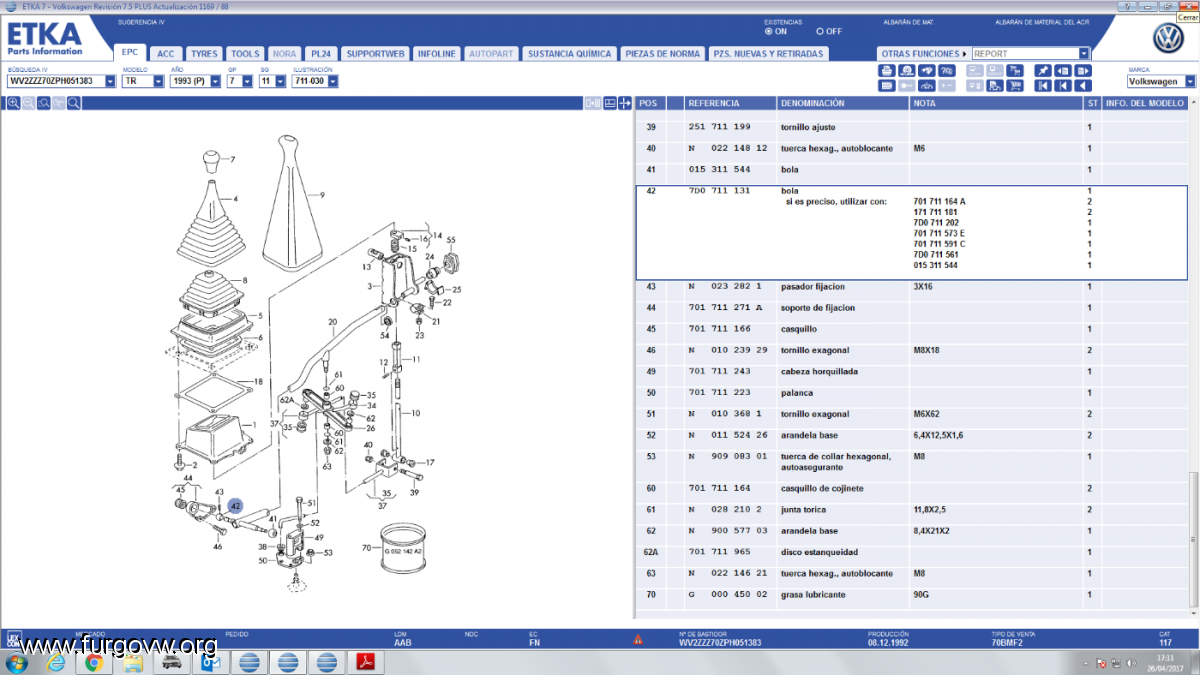The width and height of the screenshot is (1200, 675).
Task: Select row 62A disco estanqueidad
Action: click(910, 552)
